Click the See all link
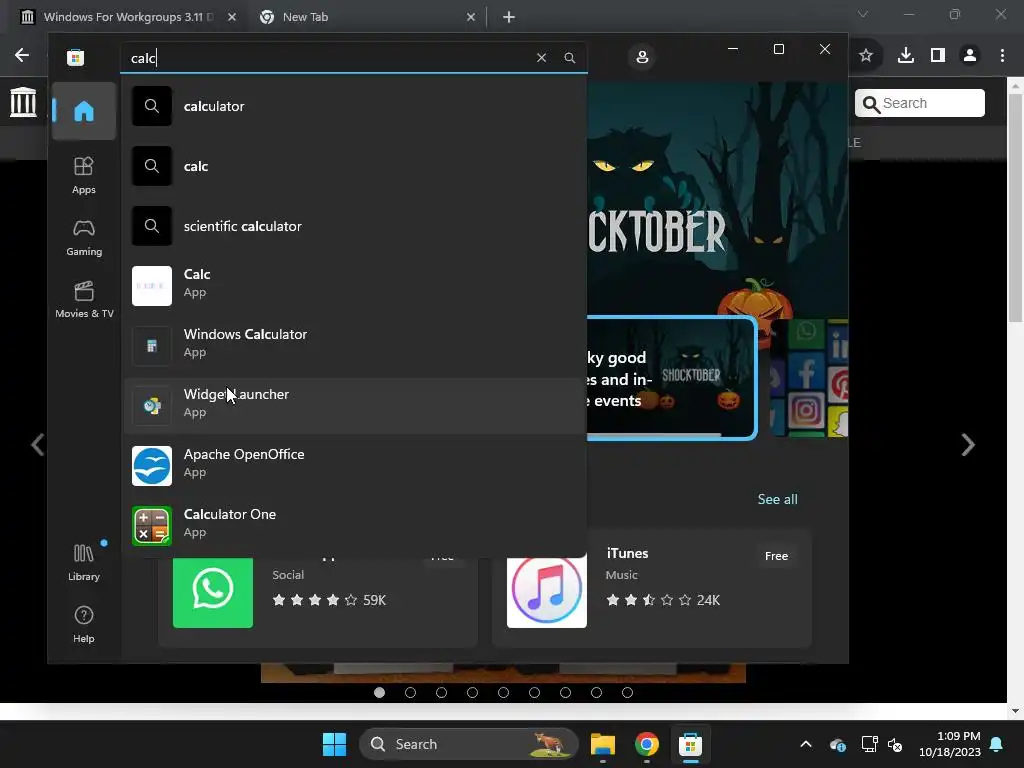The width and height of the screenshot is (1024, 768). click(x=777, y=499)
